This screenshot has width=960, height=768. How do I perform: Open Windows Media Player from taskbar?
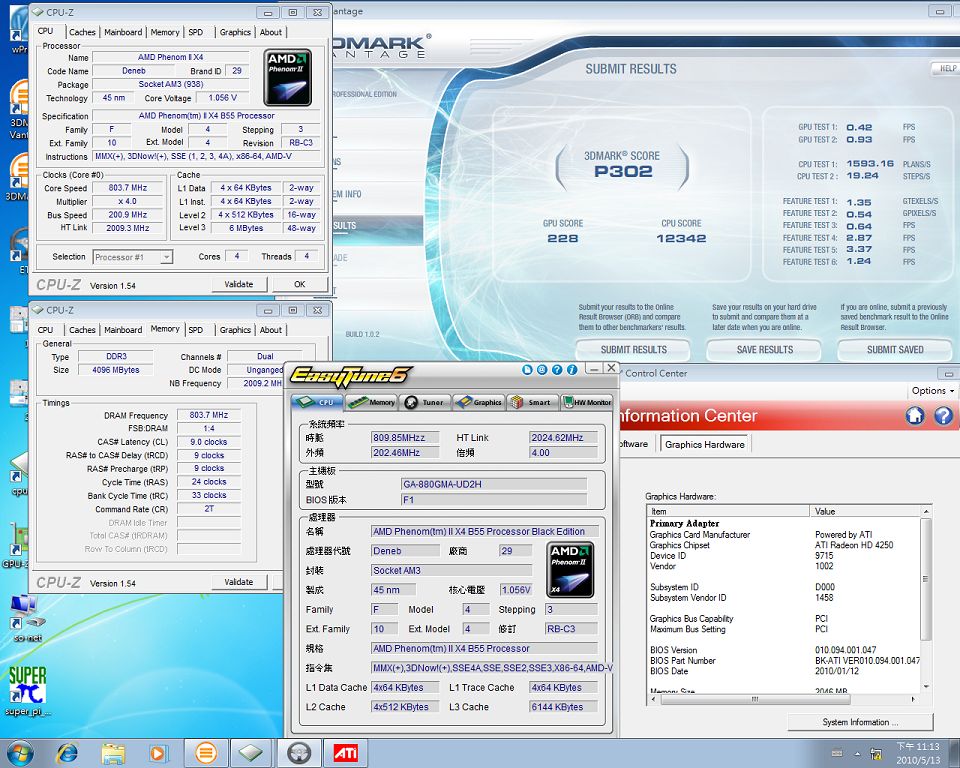pos(157,753)
